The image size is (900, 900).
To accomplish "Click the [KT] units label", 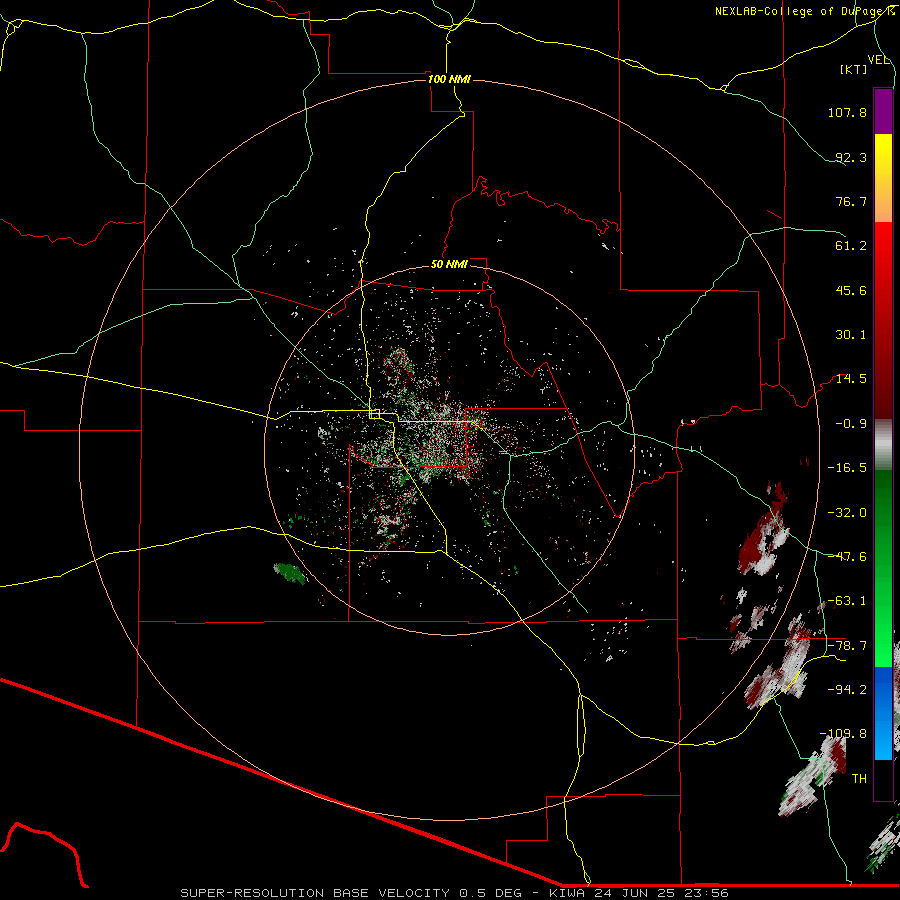I will (854, 69).
